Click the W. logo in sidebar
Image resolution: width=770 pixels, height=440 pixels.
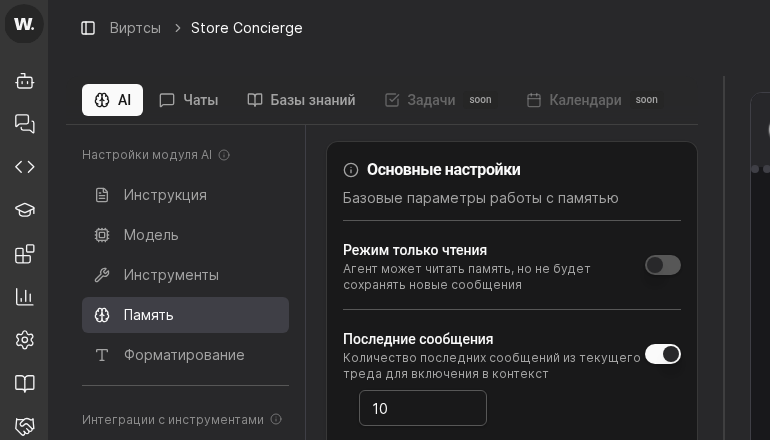tap(24, 24)
